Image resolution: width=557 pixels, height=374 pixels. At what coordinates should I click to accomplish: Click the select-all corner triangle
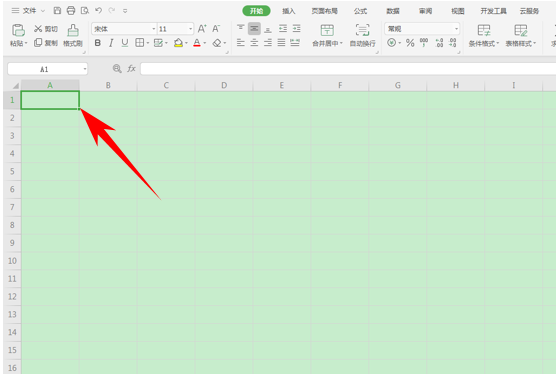tap(15, 86)
